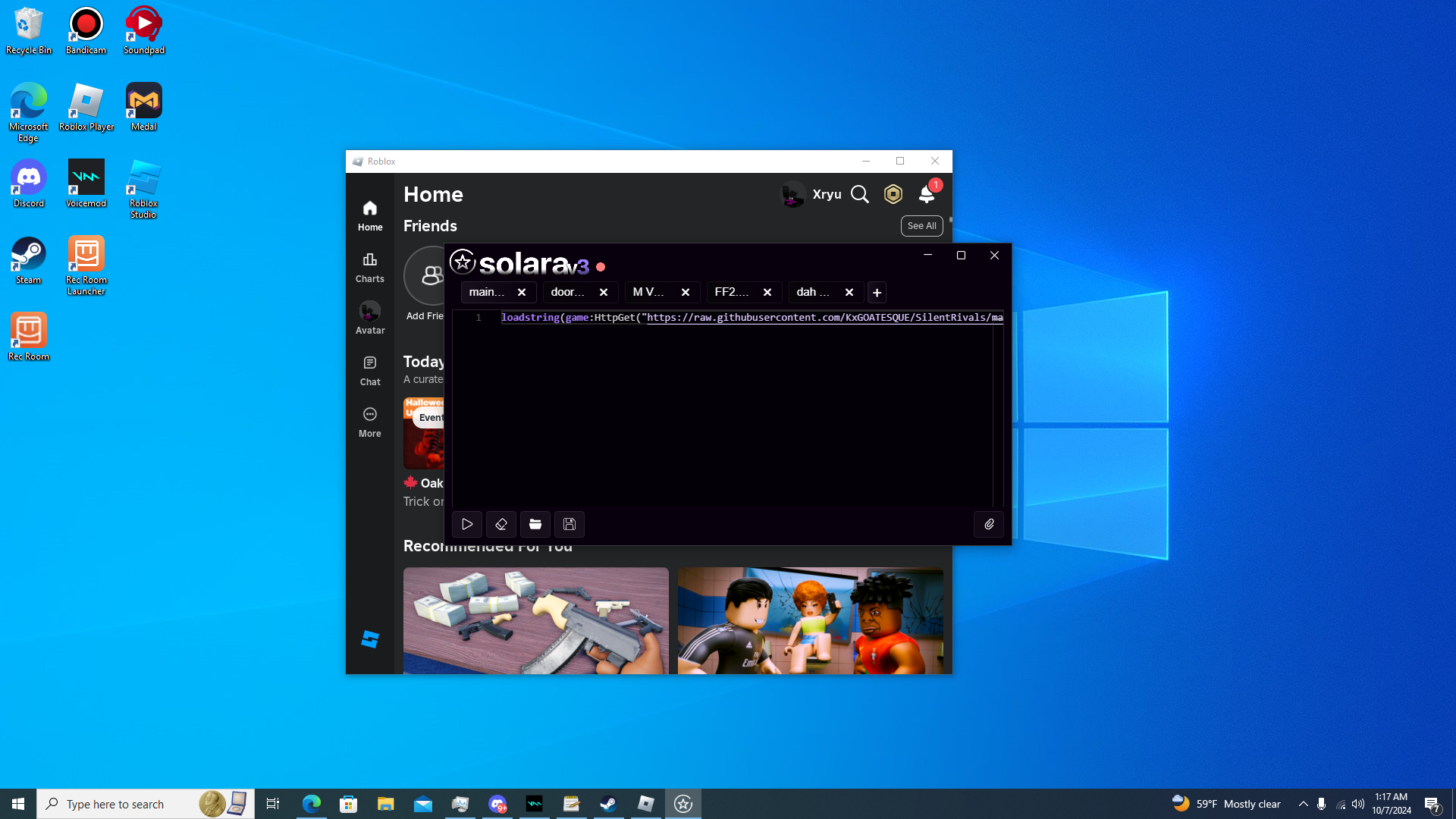
Task: Add new script tab with plus
Action: click(x=877, y=293)
